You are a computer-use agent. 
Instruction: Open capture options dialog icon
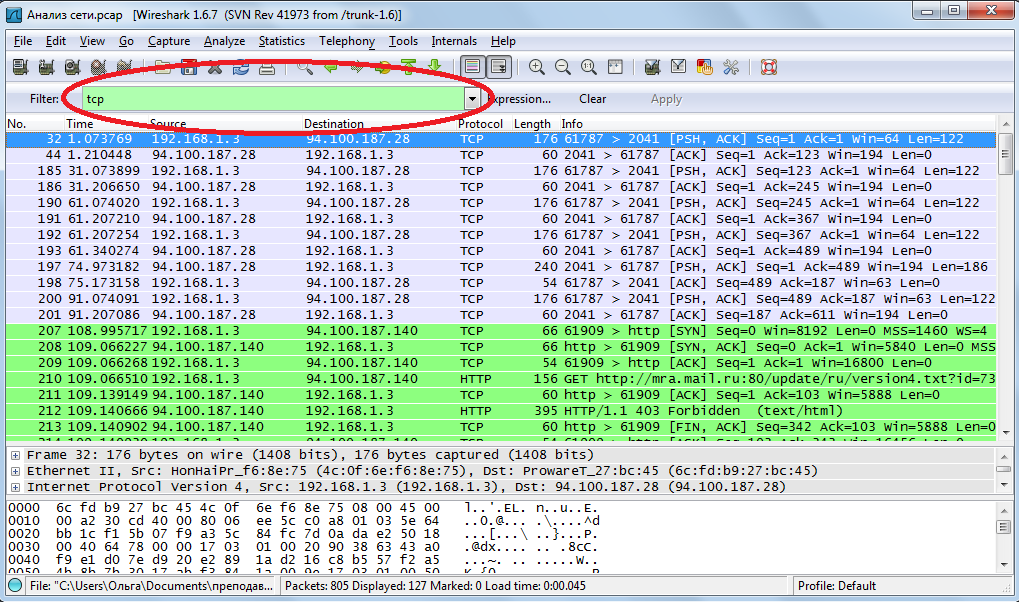(46, 67)
